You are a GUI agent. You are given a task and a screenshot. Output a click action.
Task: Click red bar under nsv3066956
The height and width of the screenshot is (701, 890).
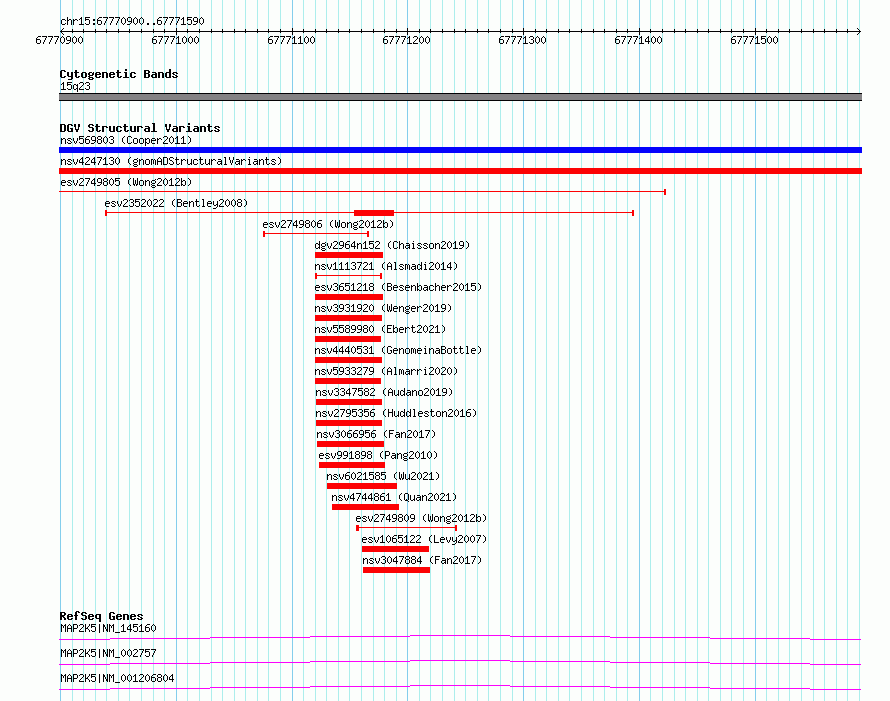[x=350, y=444]
